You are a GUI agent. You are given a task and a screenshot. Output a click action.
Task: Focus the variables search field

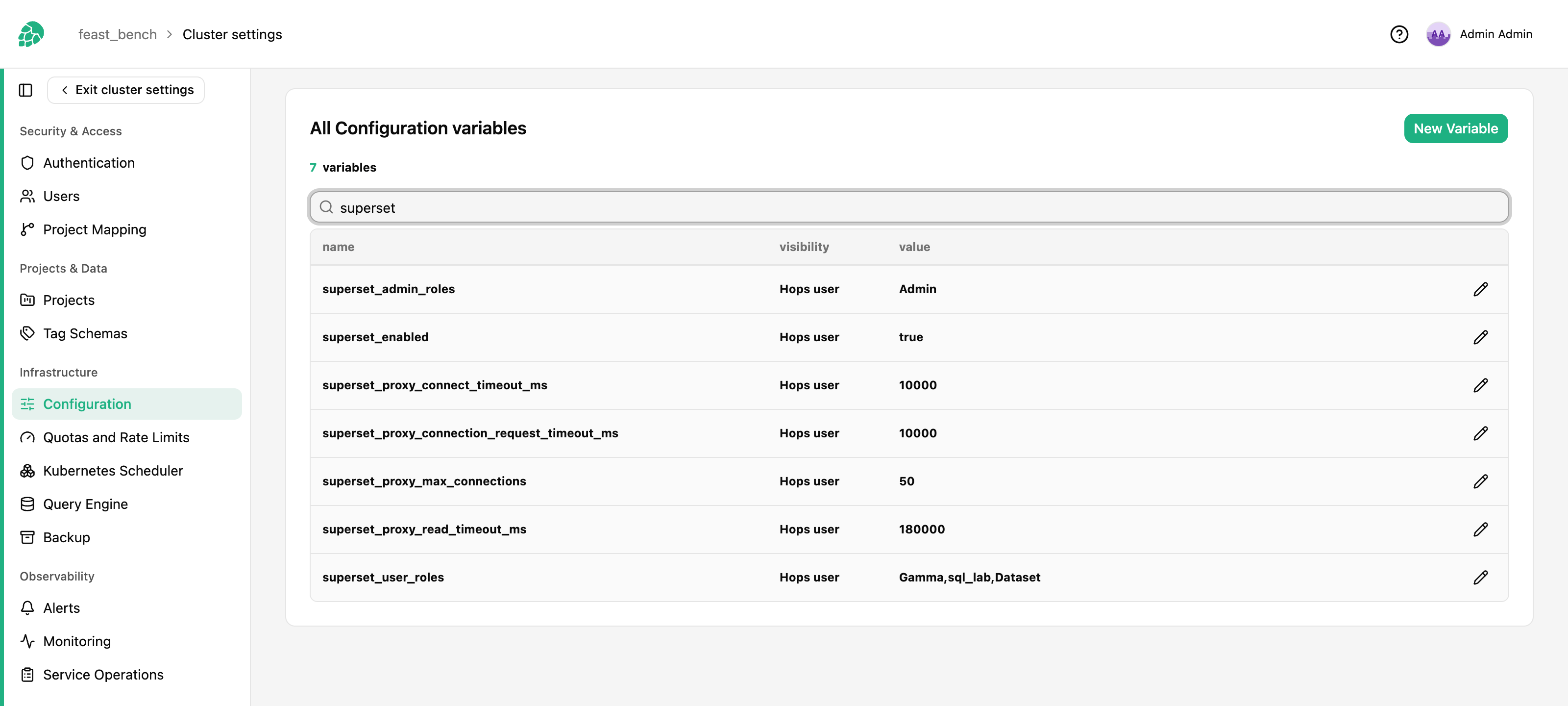point(909,208)
